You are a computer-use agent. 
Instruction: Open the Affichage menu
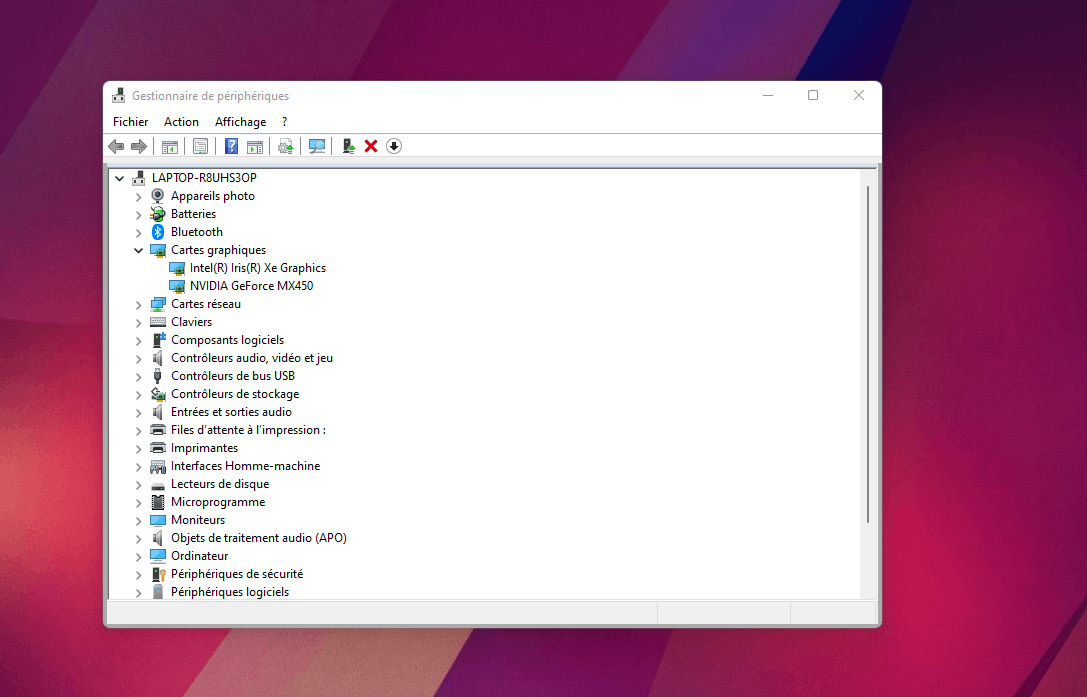241,122
